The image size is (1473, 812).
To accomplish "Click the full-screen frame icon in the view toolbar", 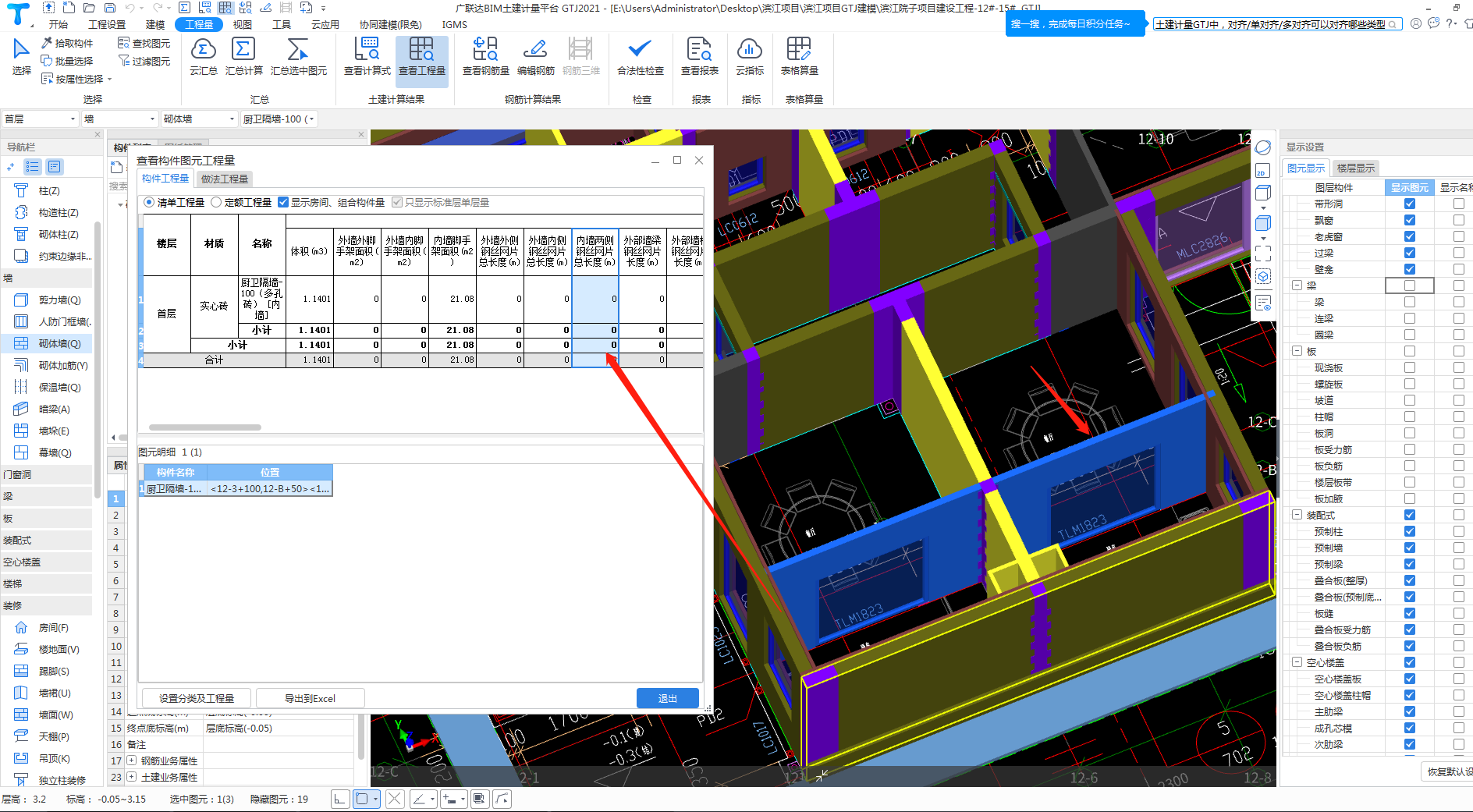I will (x=1262, y=254).
